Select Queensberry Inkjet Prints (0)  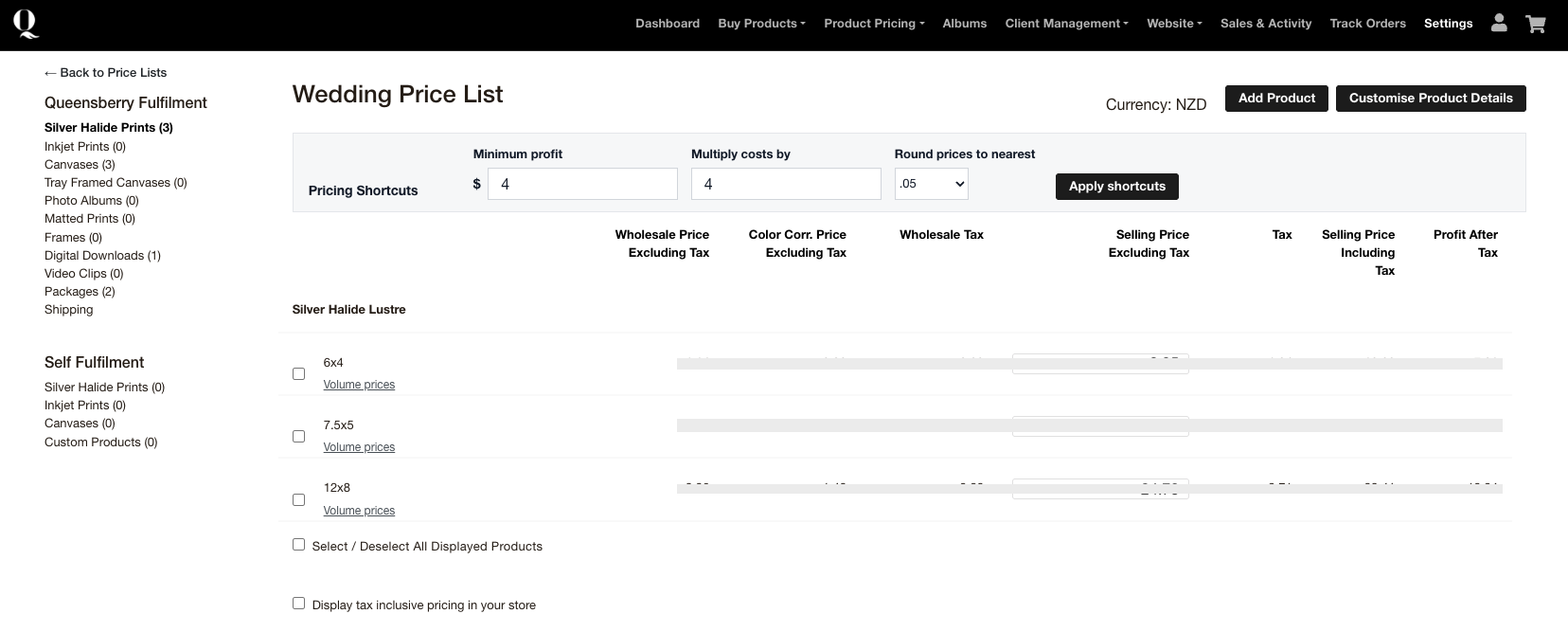coord(85,147)
